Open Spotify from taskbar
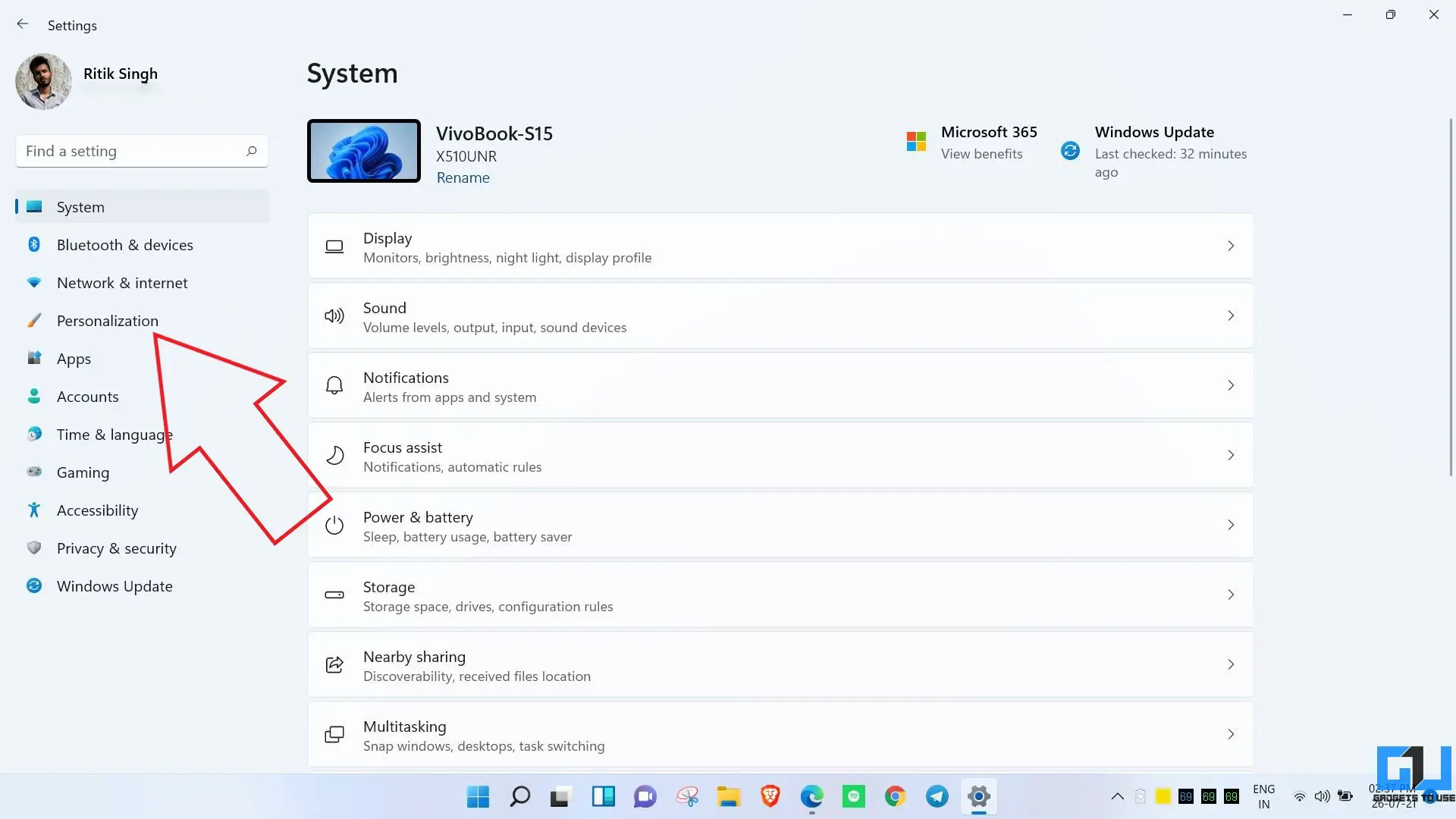The image size is (1456, 819). (854, 796)
